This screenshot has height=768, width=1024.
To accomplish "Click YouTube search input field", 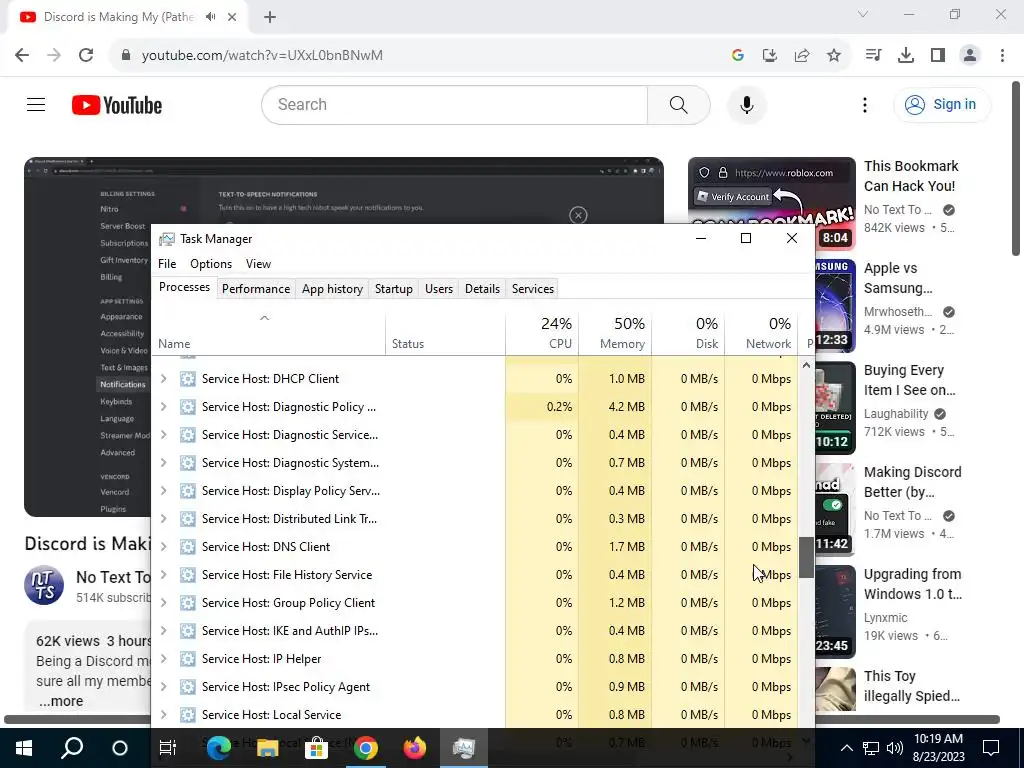I will pos(455,104).
